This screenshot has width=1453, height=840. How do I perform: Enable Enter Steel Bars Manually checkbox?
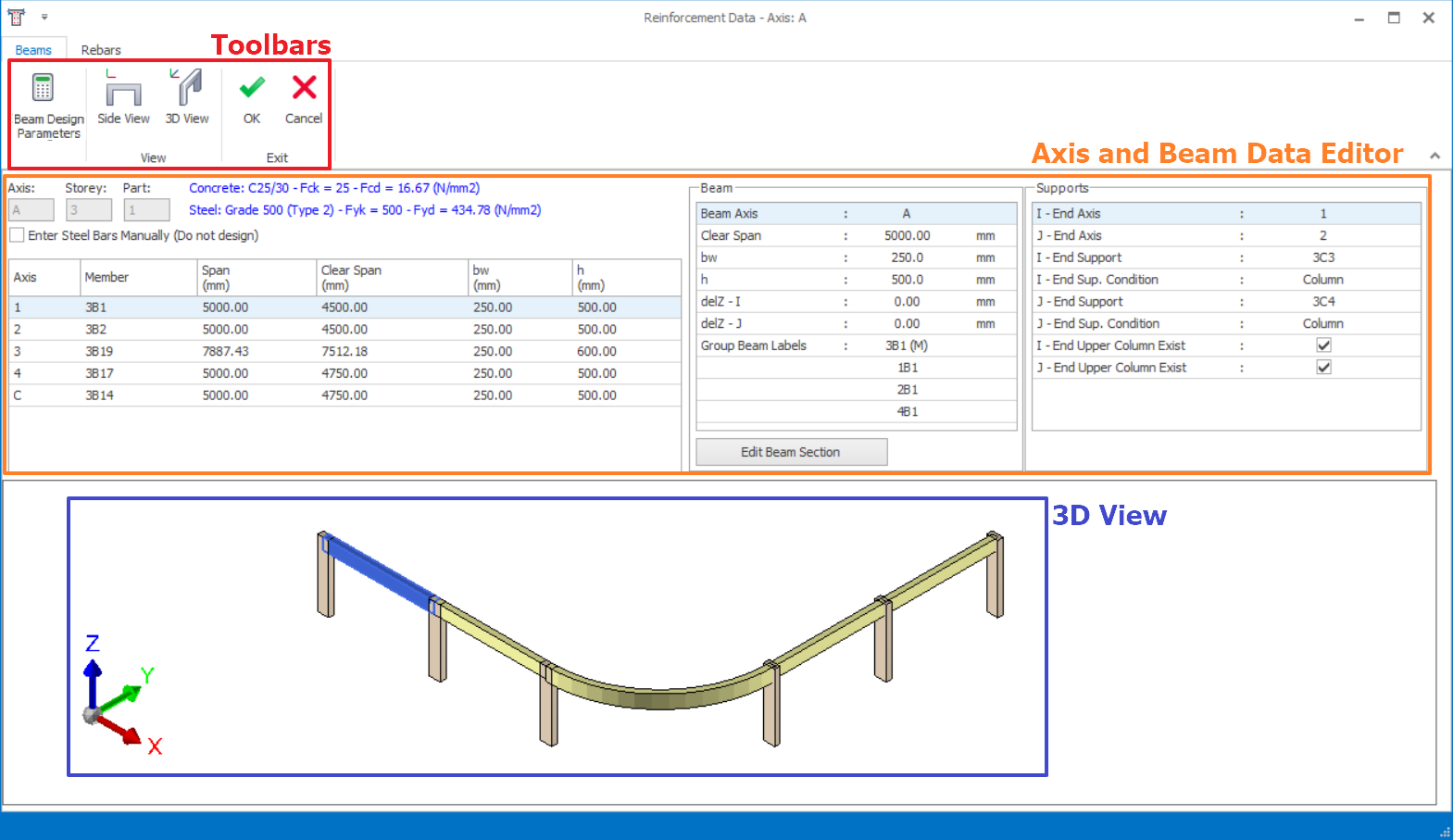click(18, 235)
